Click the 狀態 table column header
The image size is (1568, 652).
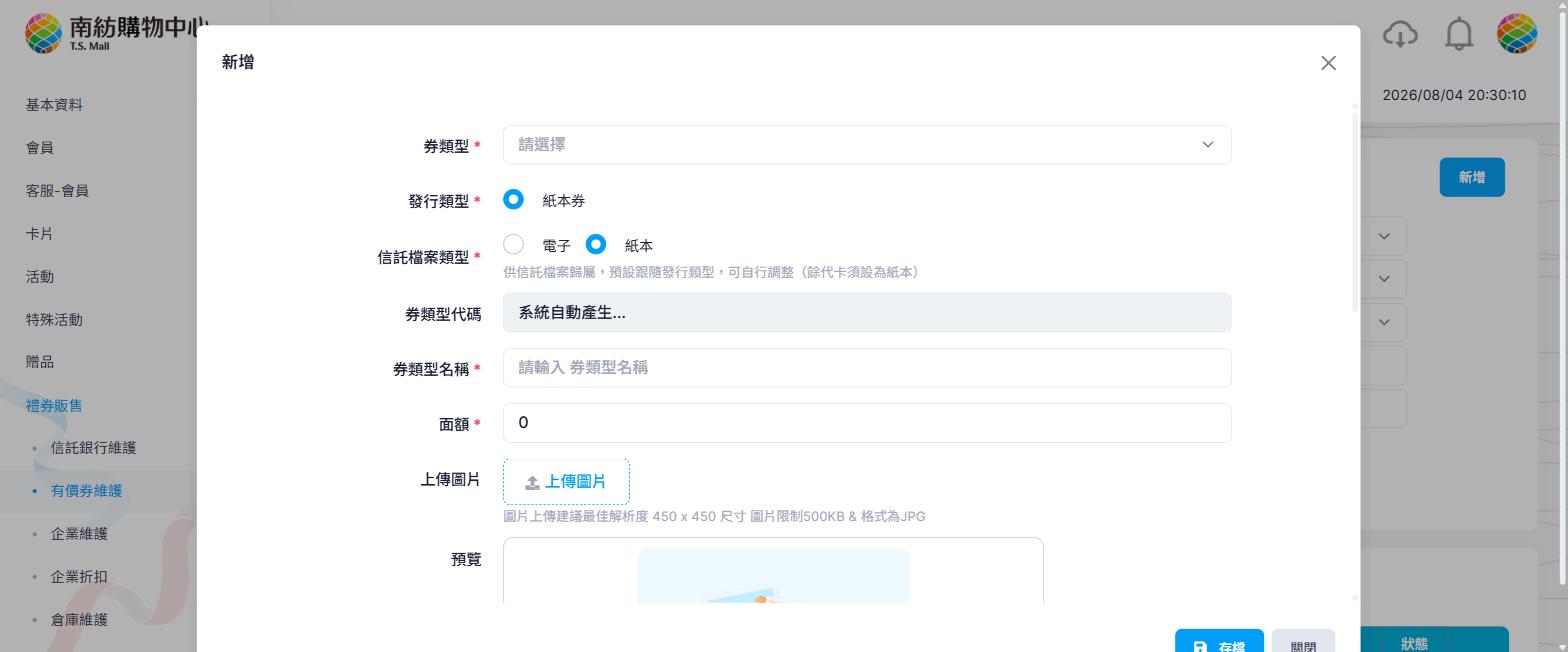1414,644
